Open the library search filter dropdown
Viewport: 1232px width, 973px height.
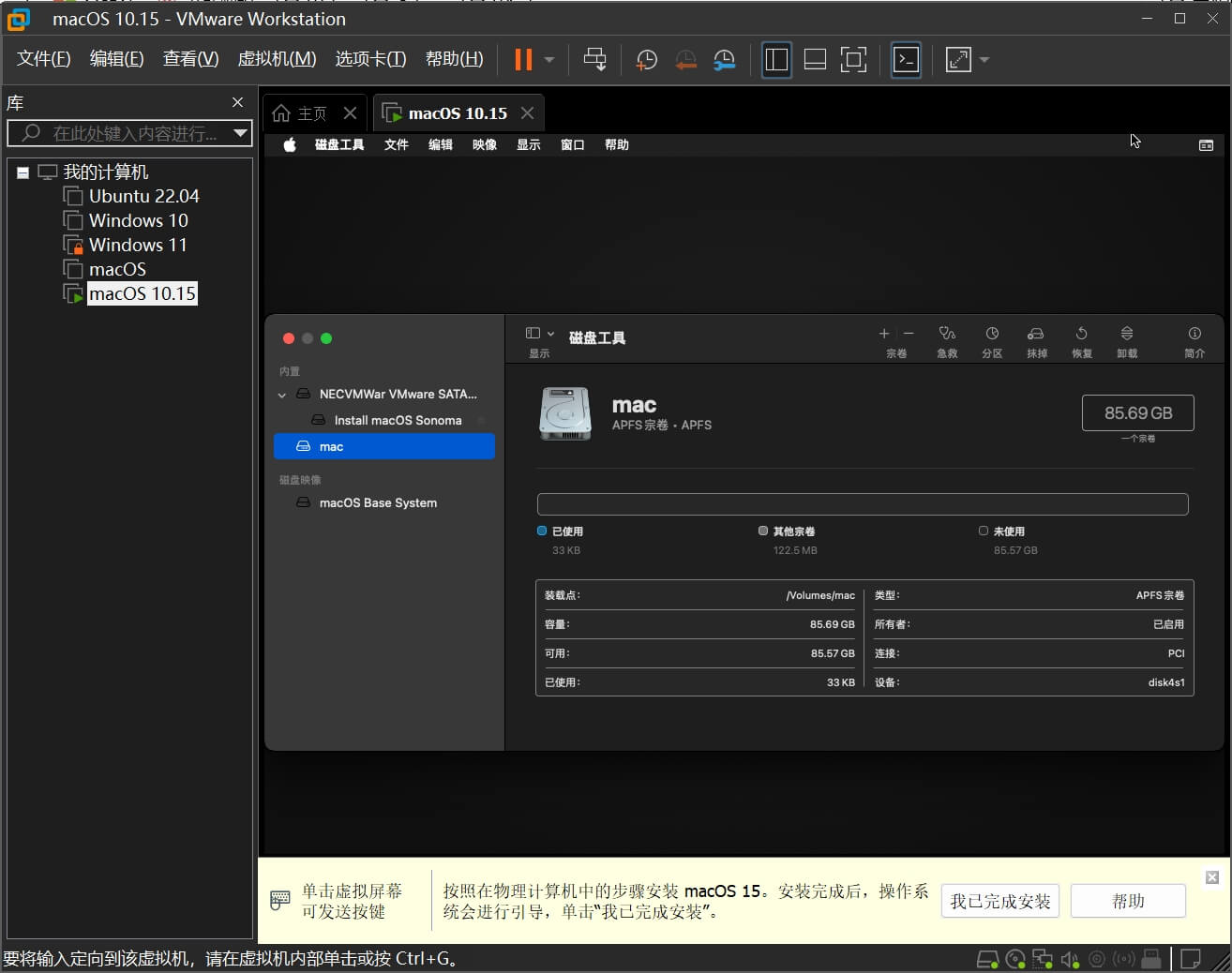coord(241,133)
